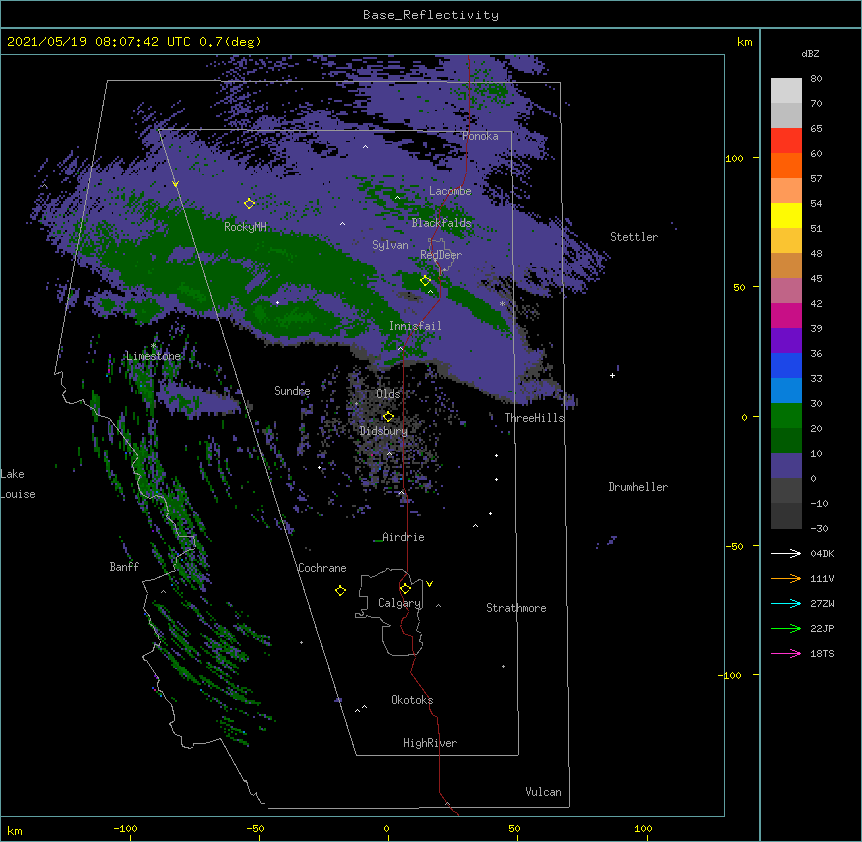Pick the white-gray swatch at 80 dBZ
862x842 pixels.
click(786, 91)
